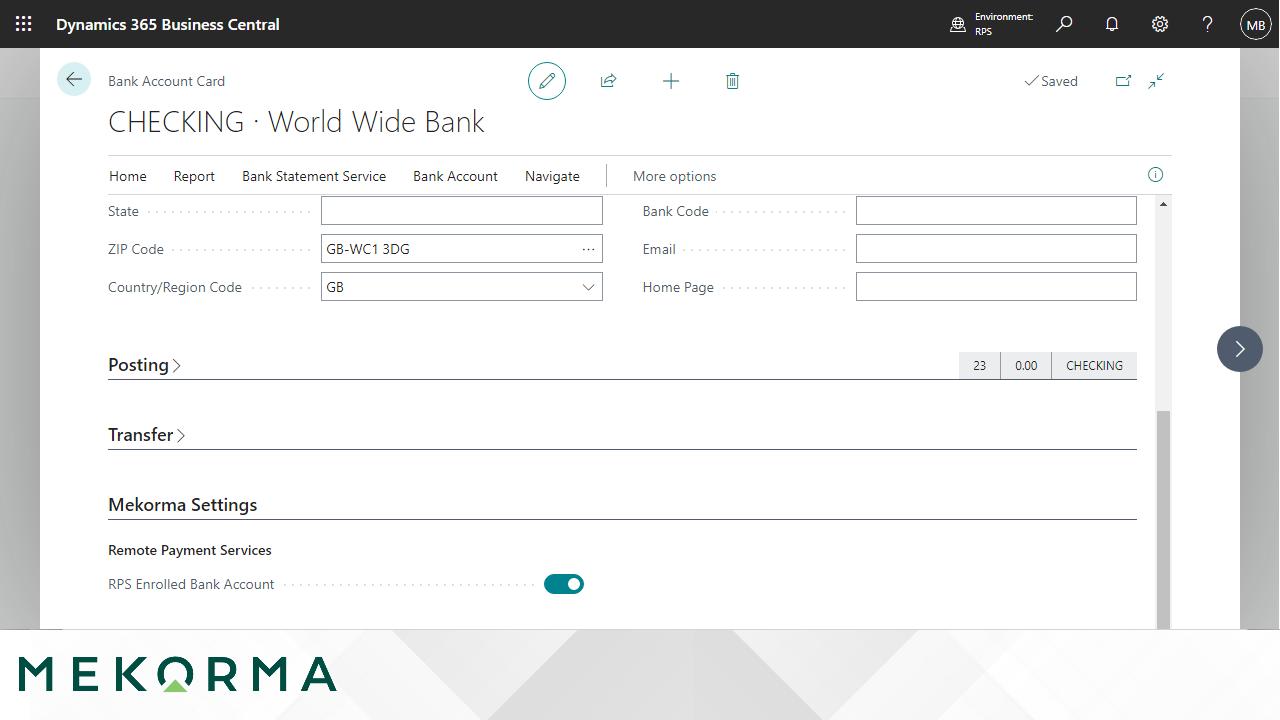The height and width of the screenshot is (720, 1280).
Task: Open the Report menu
Action: [194, 176]
